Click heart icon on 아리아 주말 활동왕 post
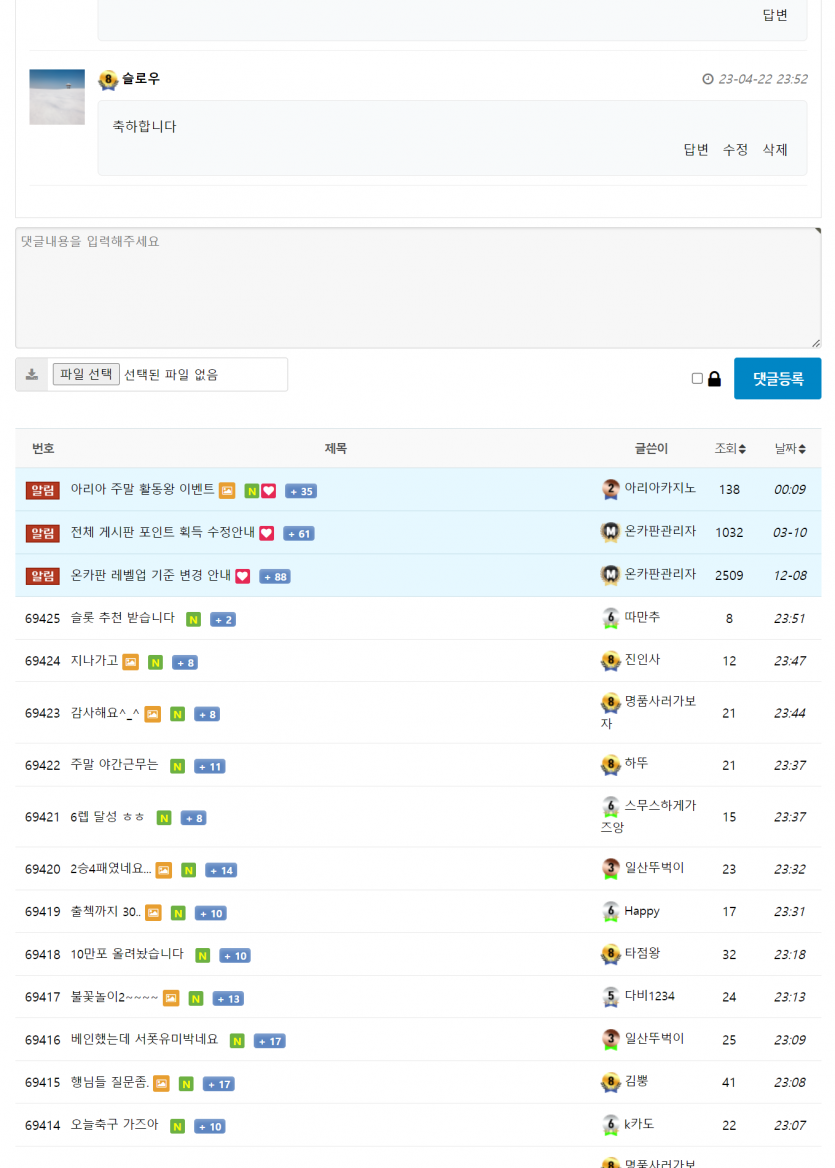 tap(269, 491)
